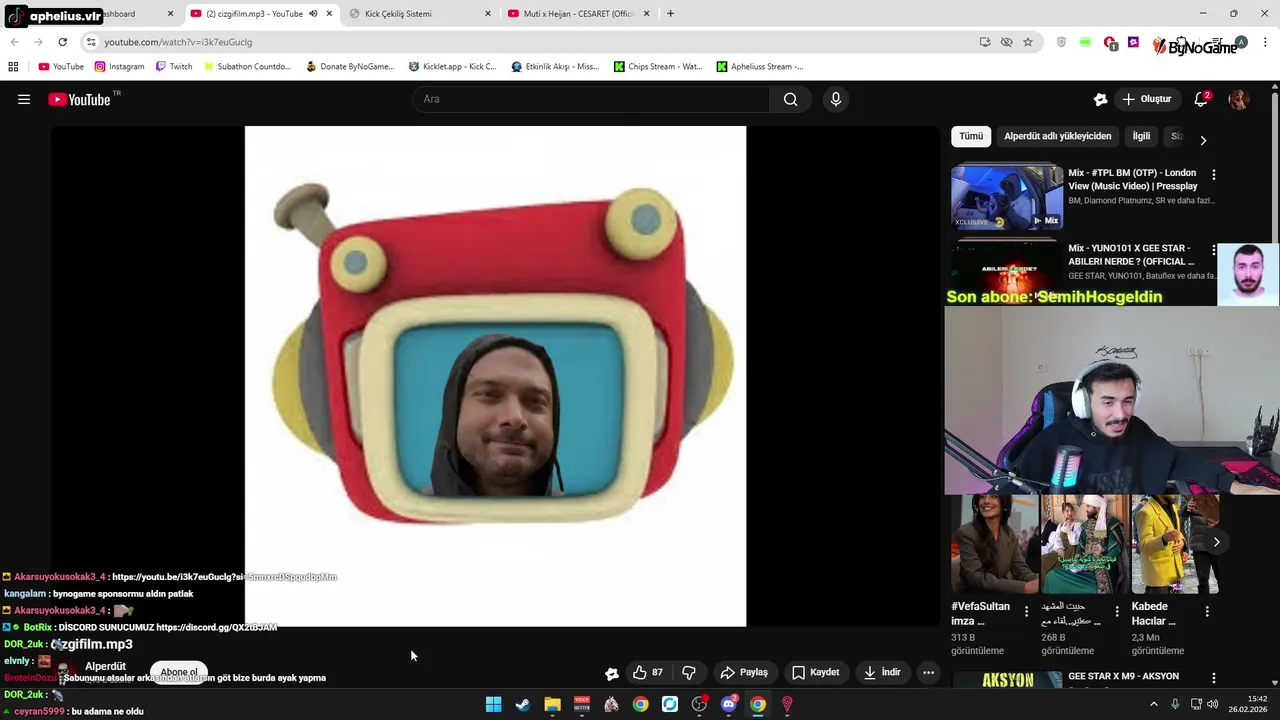
Task: Open the Windows Start menu
Action: [493, 704]
